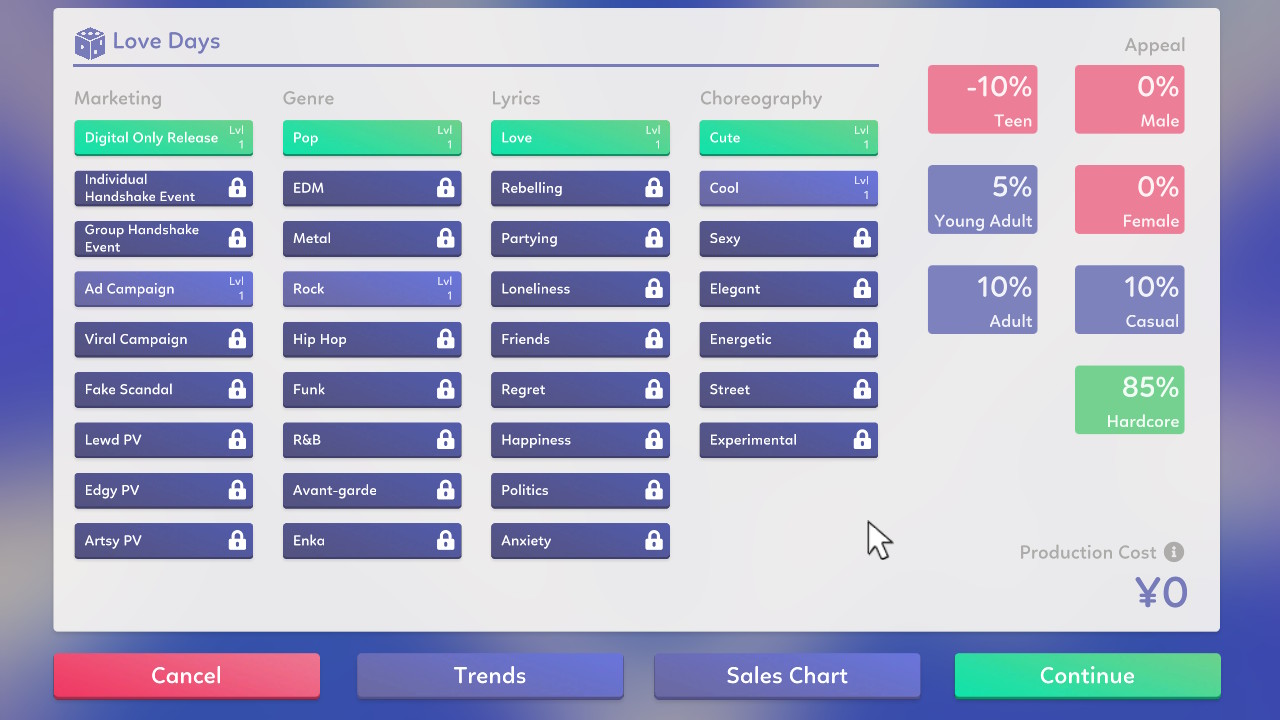Click the Appeal heading text
Screen dimensions: 1280x720
[x=1155, y=45]
